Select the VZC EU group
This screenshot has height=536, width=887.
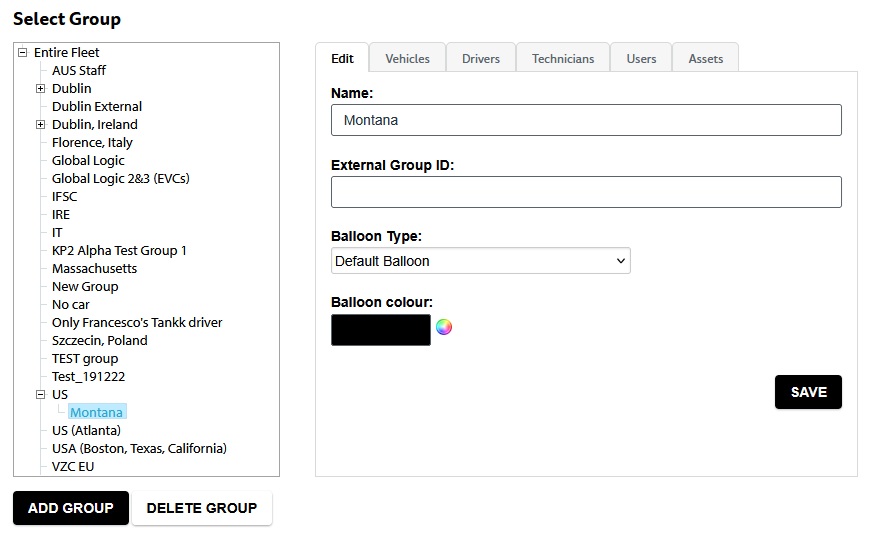(x=73, y=467)
